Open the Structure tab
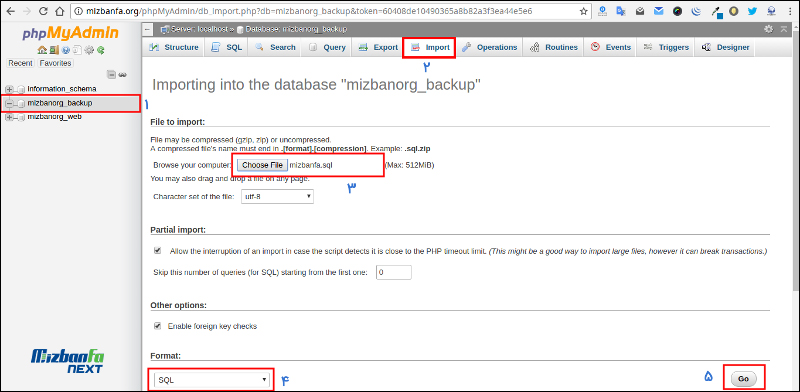The image size is (800, 392). 173,47
